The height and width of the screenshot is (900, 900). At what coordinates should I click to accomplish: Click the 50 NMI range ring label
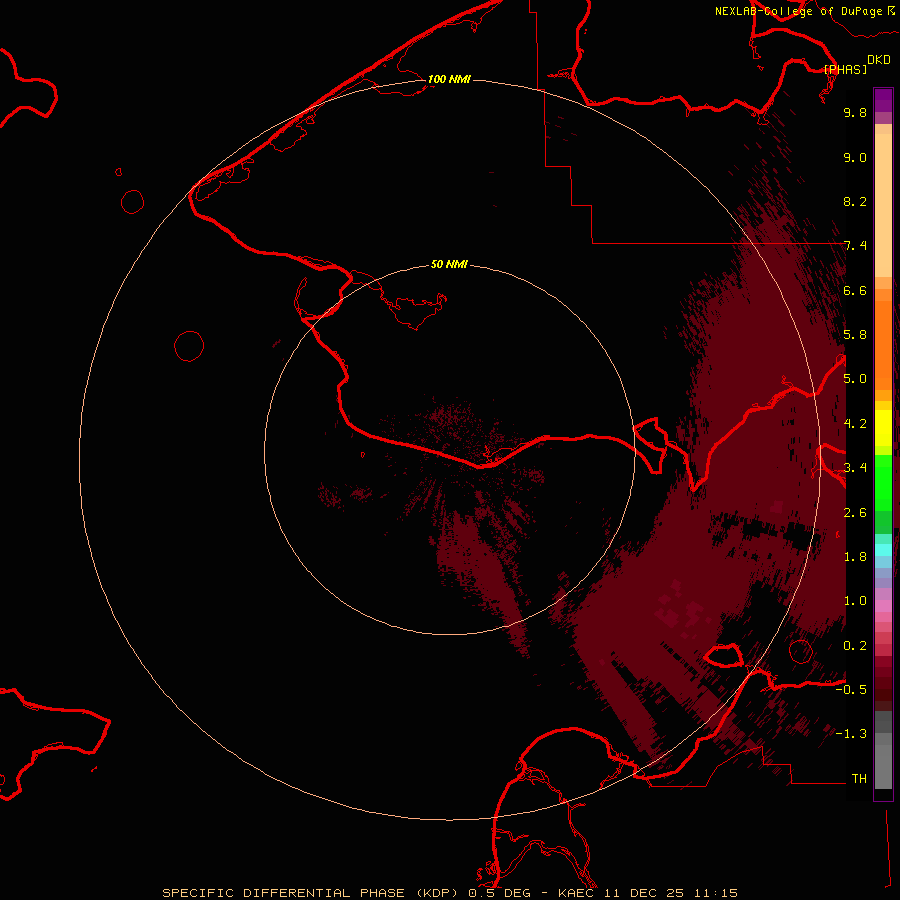pyautogui.click(x=449, y=264)
